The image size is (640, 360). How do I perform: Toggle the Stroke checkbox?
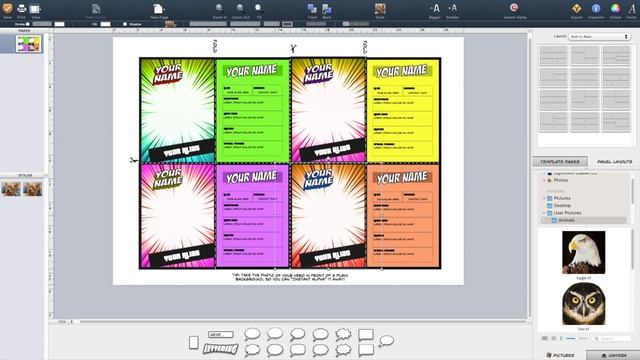(28, 24)
